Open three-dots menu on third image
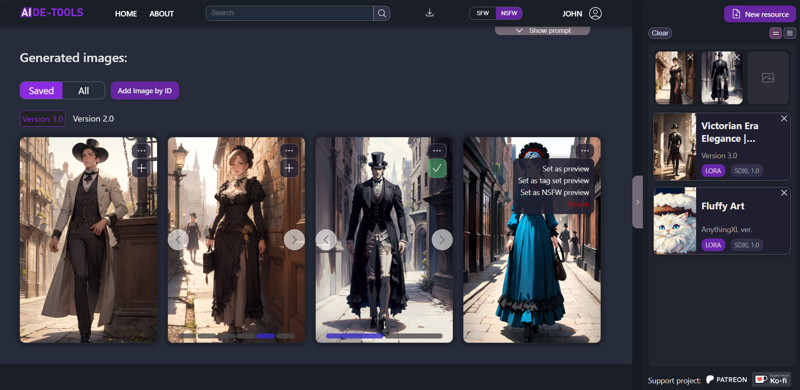The width and height of the screenshot is (800, 390). pyautogui.click(x=437, y=151)
